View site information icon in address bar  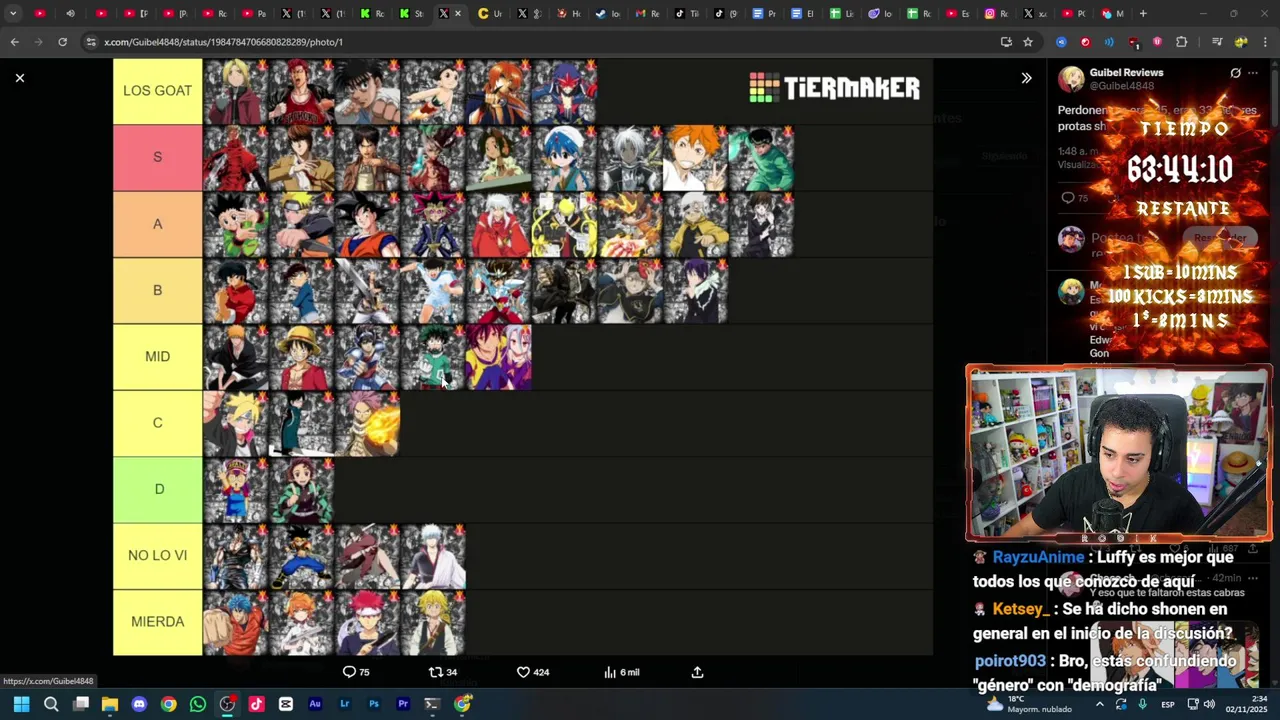point(91,42)
